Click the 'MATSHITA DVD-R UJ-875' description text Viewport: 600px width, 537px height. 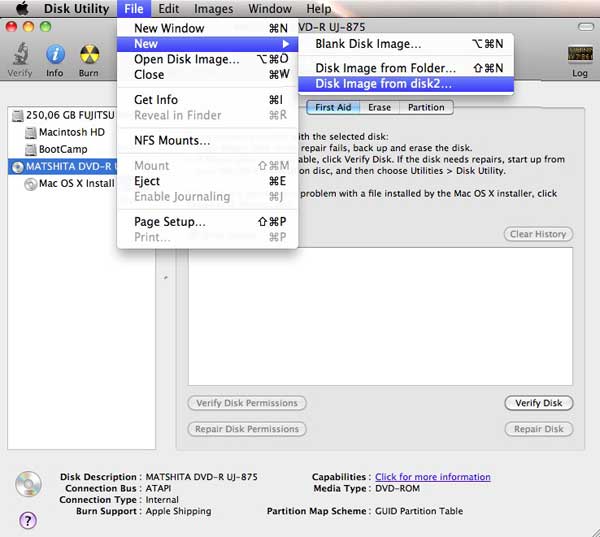[x=201, y=477]
